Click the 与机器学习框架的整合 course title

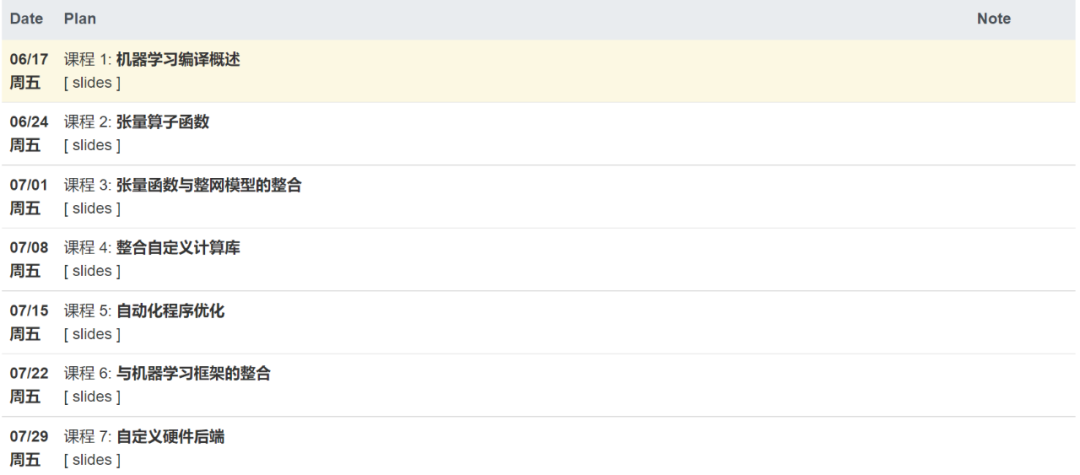[x=194, y=374]
